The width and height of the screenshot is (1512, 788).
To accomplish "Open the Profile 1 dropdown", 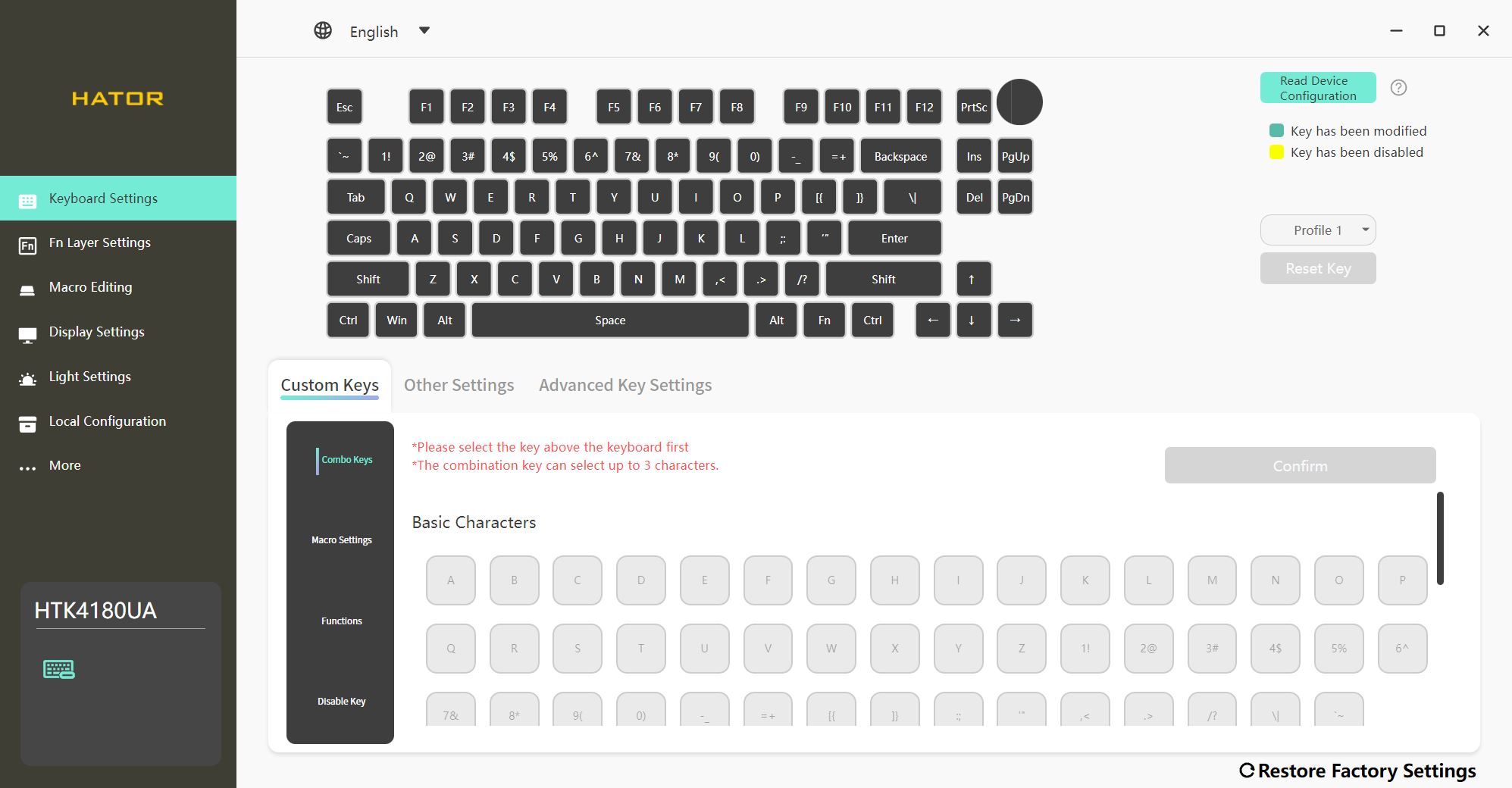I will tap(1318, 230).
